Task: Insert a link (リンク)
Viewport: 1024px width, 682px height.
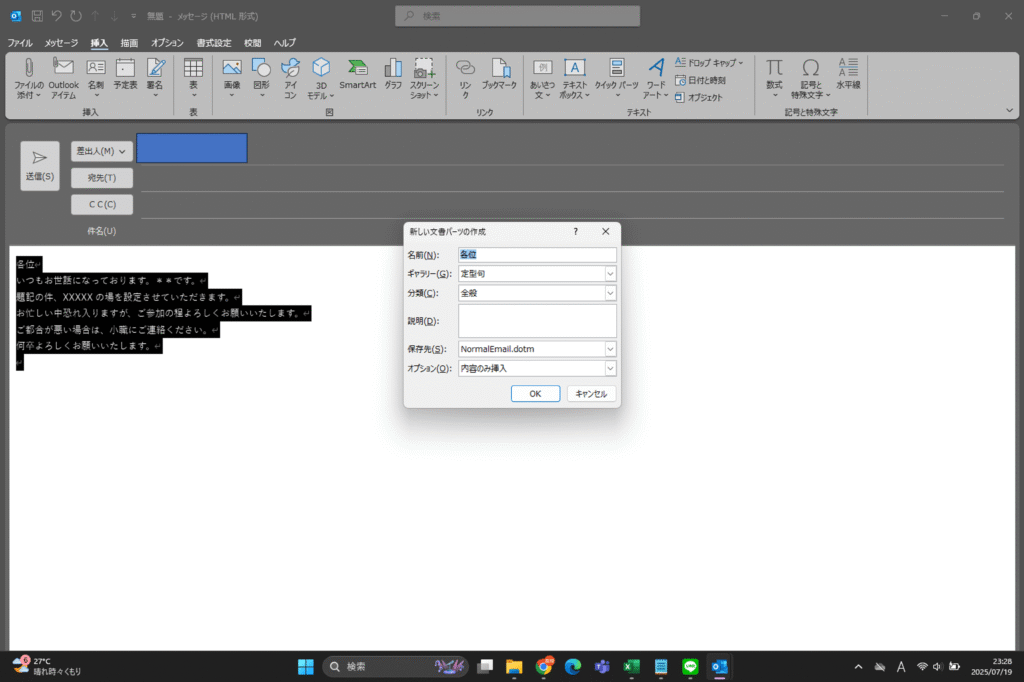Action: (465, 78)
